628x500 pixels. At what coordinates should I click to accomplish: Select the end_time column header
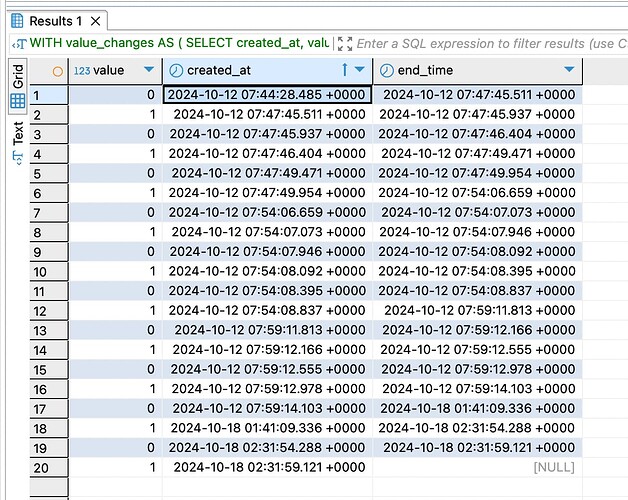pos(477,71)
